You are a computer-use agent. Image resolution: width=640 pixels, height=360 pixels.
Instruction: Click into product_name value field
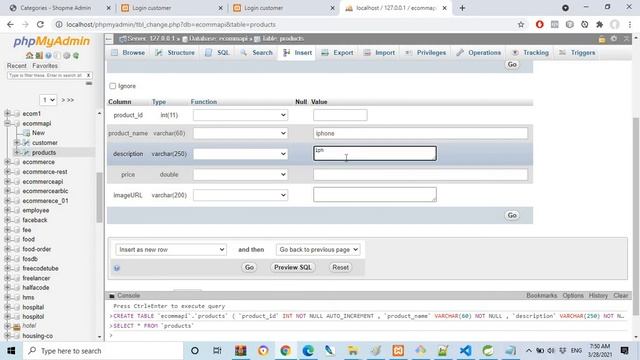coord(420,133)
